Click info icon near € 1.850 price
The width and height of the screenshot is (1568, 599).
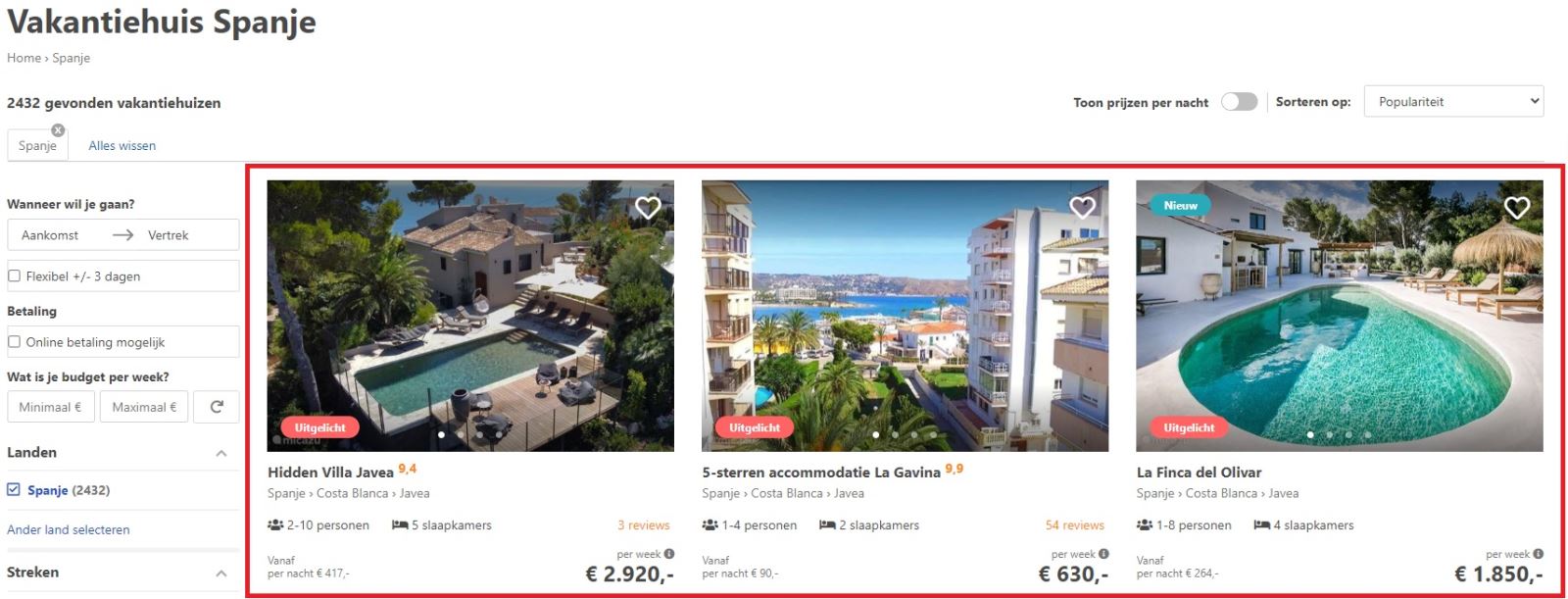click(1538, 554)
